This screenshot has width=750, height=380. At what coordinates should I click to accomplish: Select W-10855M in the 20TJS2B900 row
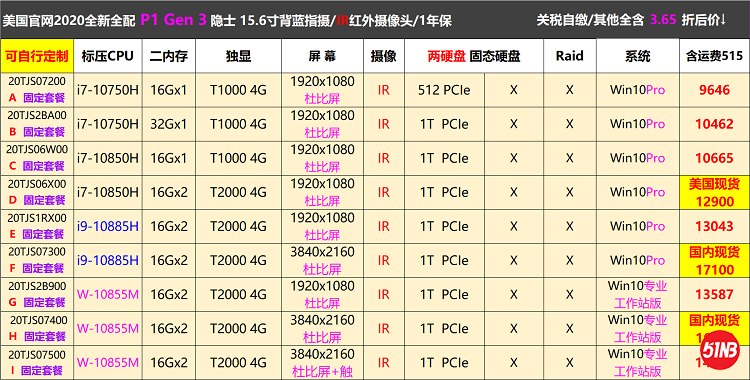click(x=108, y=294)
